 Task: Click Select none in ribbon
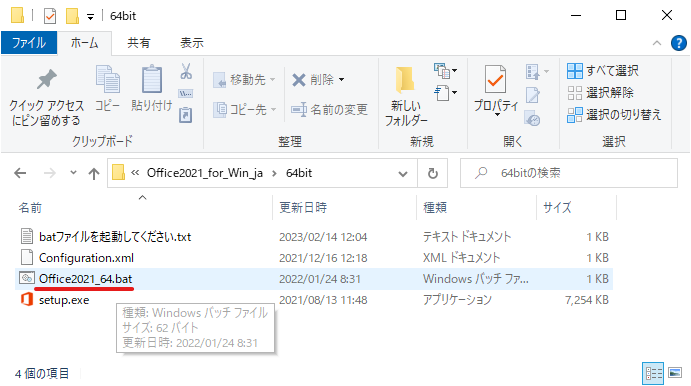600,93
